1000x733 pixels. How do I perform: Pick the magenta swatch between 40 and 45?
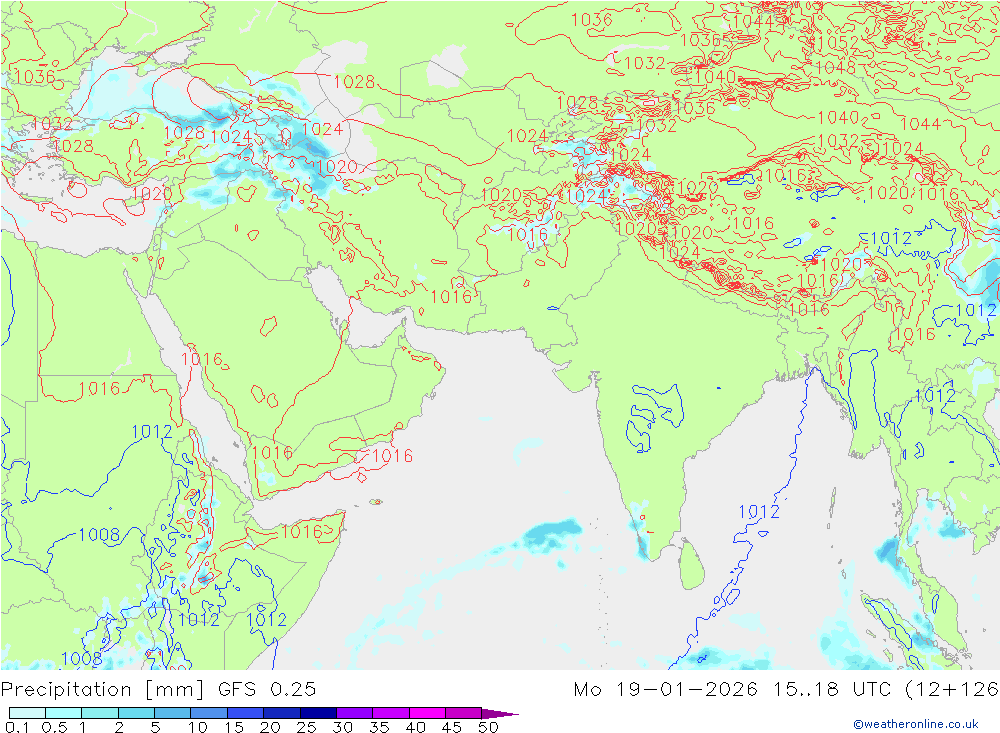tap(427, 713)
